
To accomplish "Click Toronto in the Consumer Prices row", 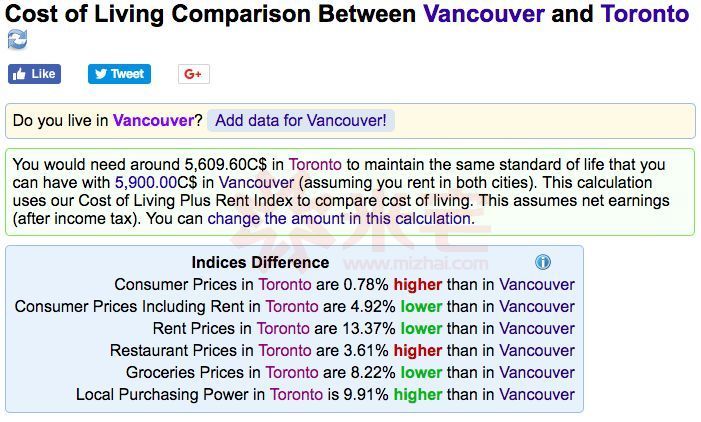I will (x=285, y=284).
